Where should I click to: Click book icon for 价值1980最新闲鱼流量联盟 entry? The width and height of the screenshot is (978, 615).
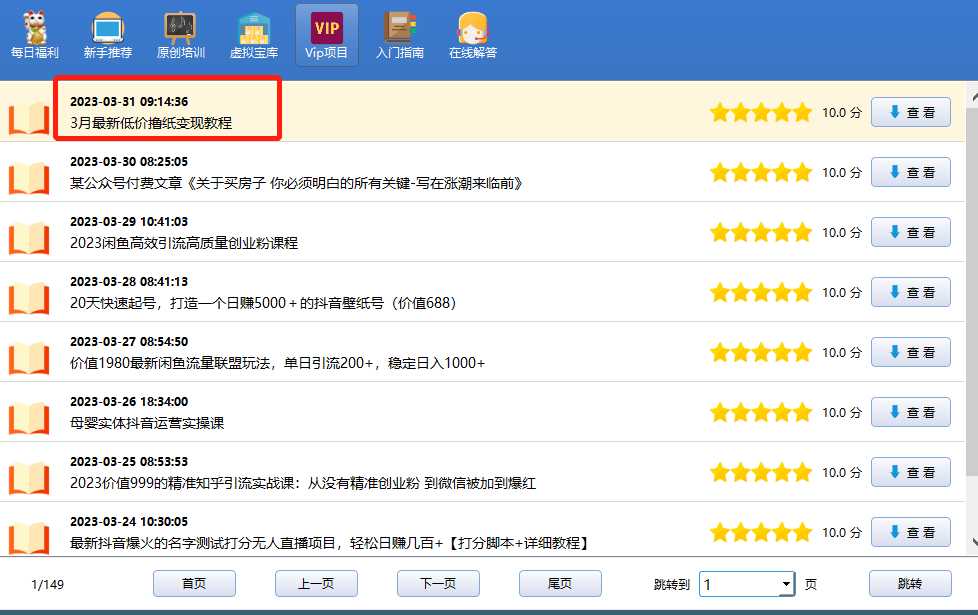tap(29, 357)
